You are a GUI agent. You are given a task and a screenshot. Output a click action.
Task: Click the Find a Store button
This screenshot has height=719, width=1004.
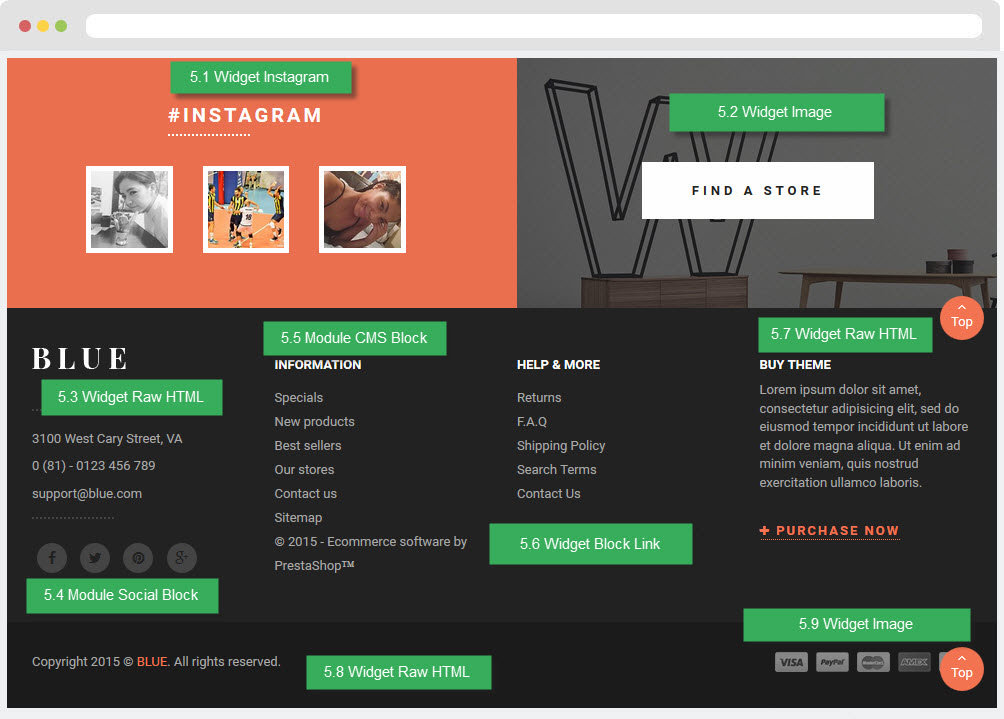pyautogui.click(x=757, y=190)
